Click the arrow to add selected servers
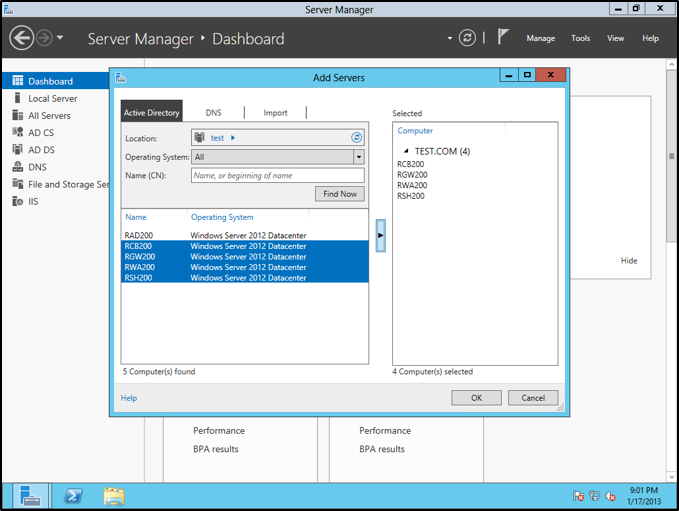The image size is (679, 511). click(x=380, y=234)
